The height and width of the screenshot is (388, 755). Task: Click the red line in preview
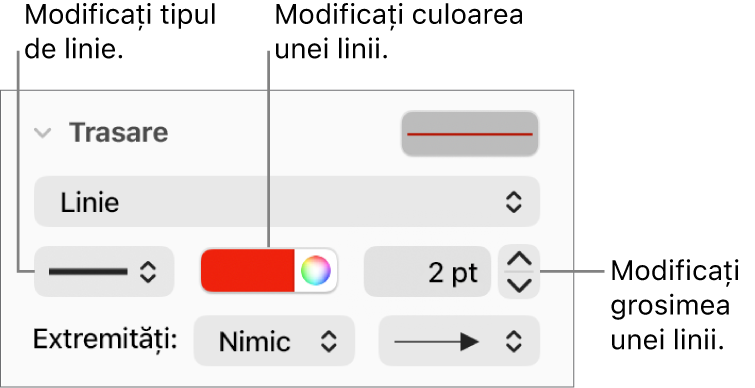[x=470, y=134]
